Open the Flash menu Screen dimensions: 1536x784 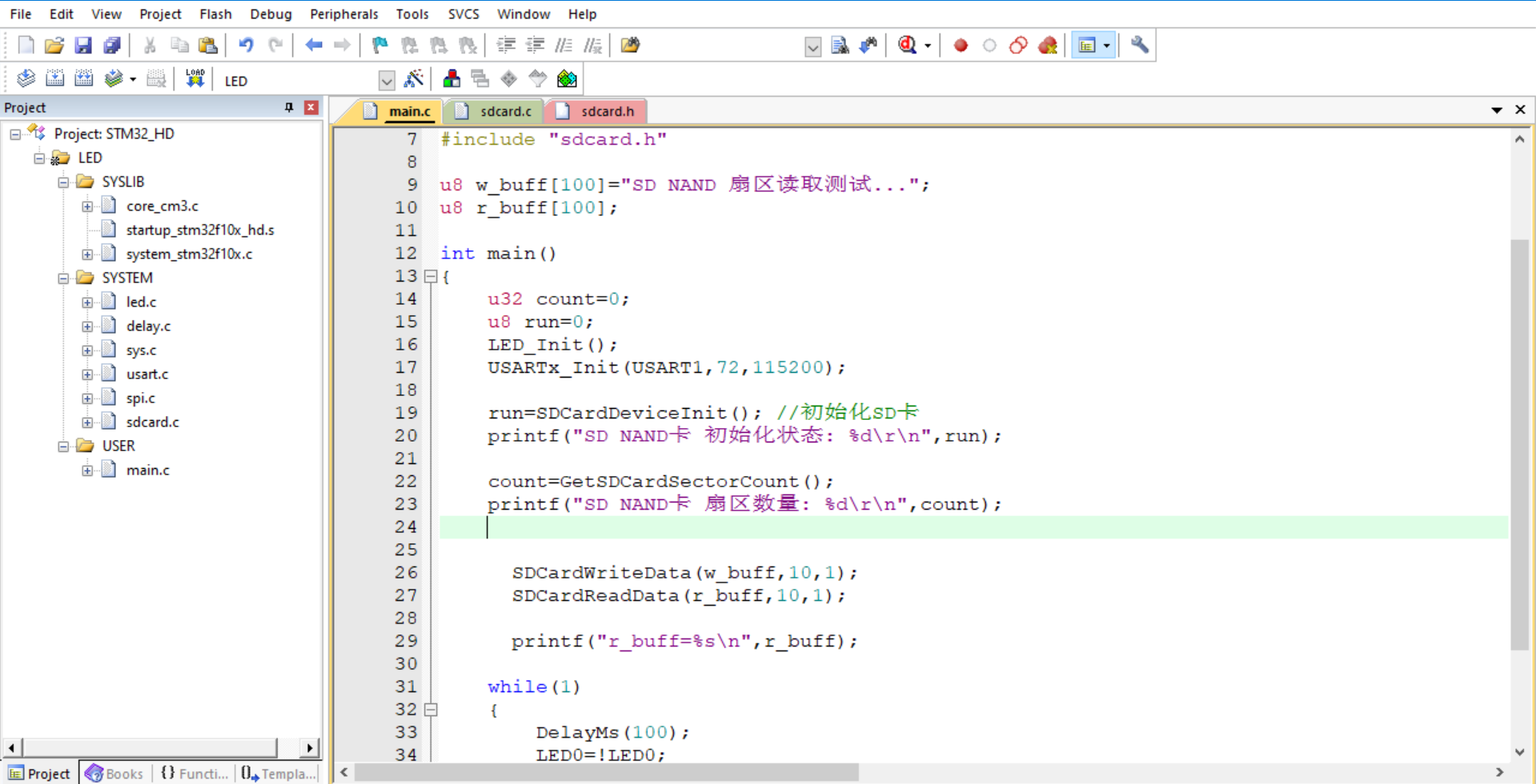point(215,14)
